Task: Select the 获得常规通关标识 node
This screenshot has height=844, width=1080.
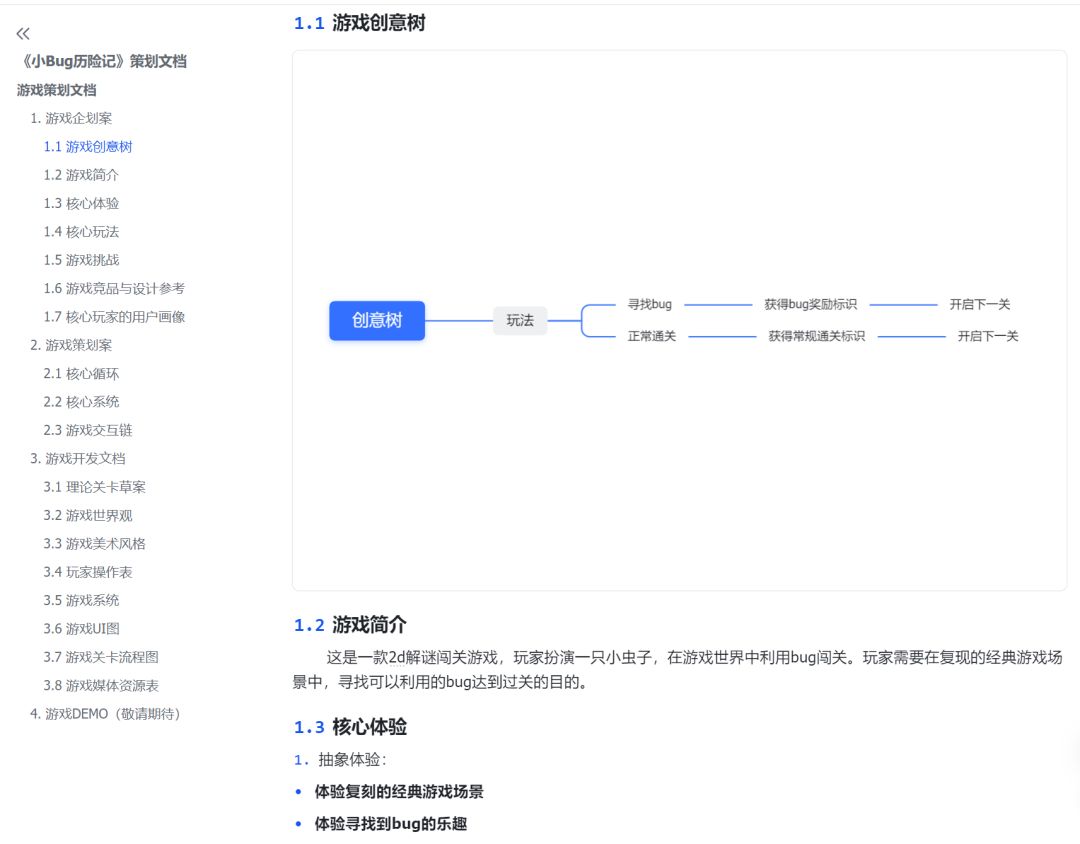Action: click(816, 336)
